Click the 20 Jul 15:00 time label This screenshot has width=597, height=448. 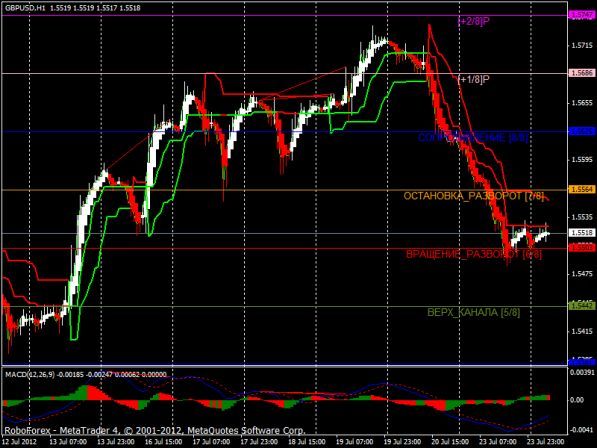(450, 442)
